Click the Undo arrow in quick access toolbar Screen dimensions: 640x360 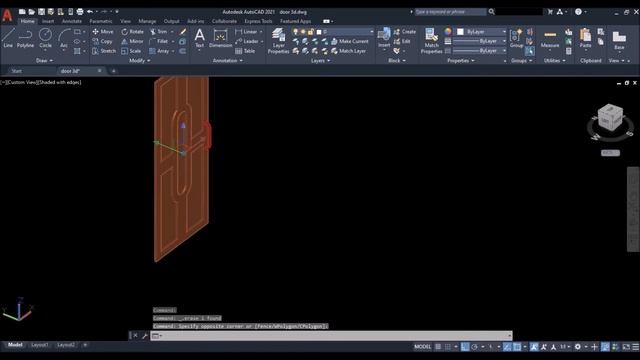point(90,12)
